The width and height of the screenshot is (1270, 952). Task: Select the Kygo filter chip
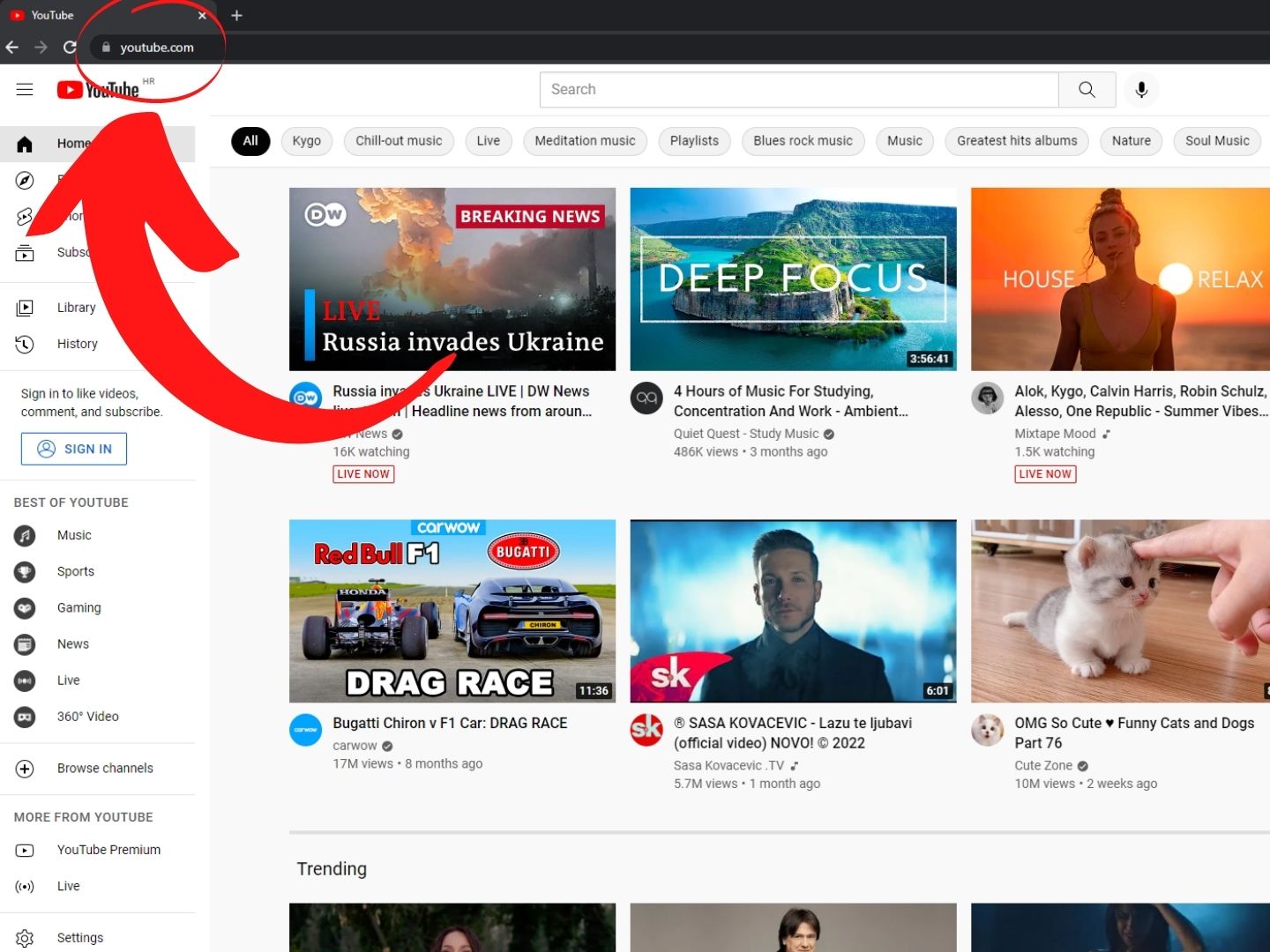(x=307, y=141)
